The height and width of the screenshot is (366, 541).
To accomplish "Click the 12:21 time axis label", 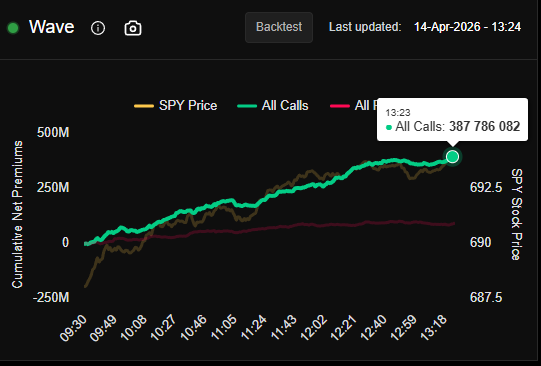I will pos(343,328).
